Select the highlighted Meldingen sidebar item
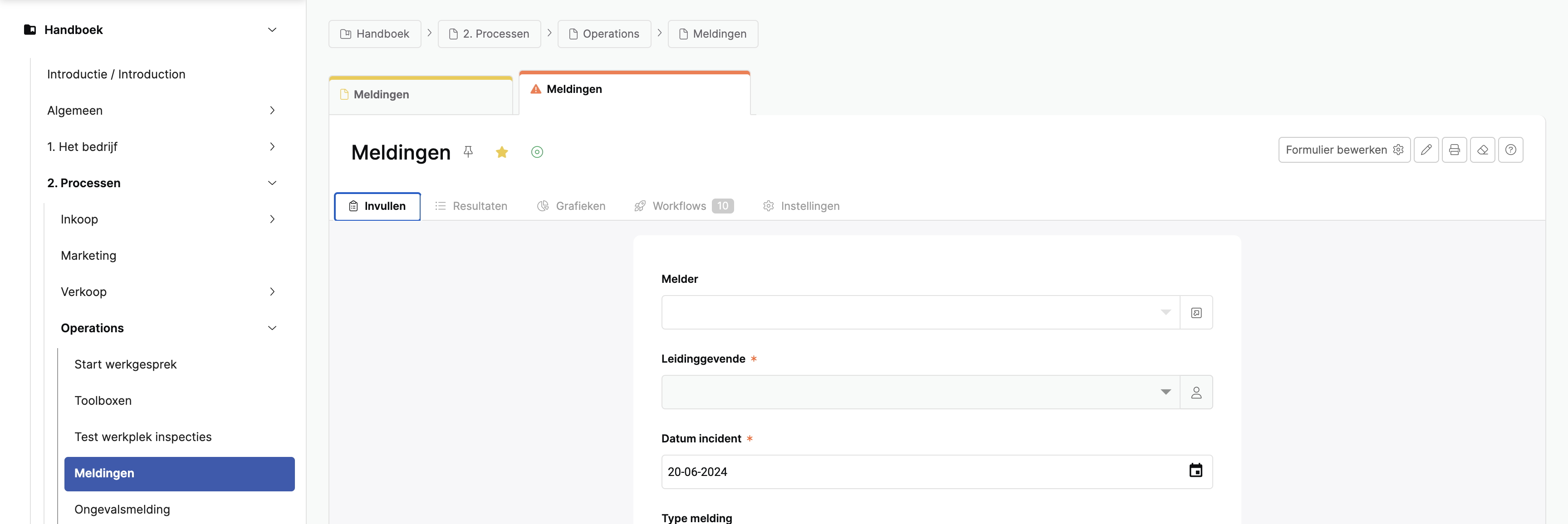This screenshot has height=524, width=1568. [x=180, y=474]
